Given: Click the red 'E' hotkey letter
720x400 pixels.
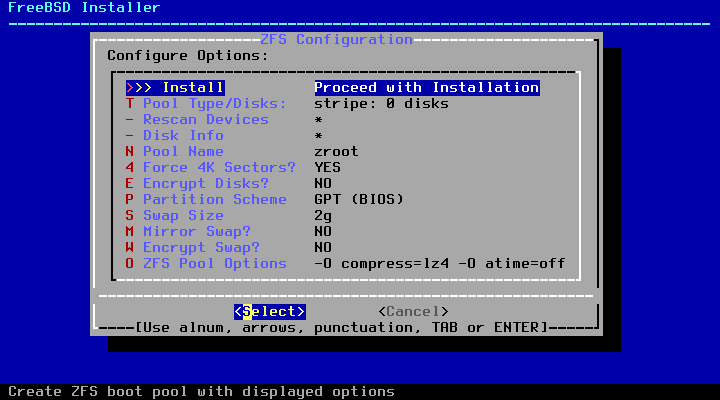Looking at the screenshot, I should [129, 183].
